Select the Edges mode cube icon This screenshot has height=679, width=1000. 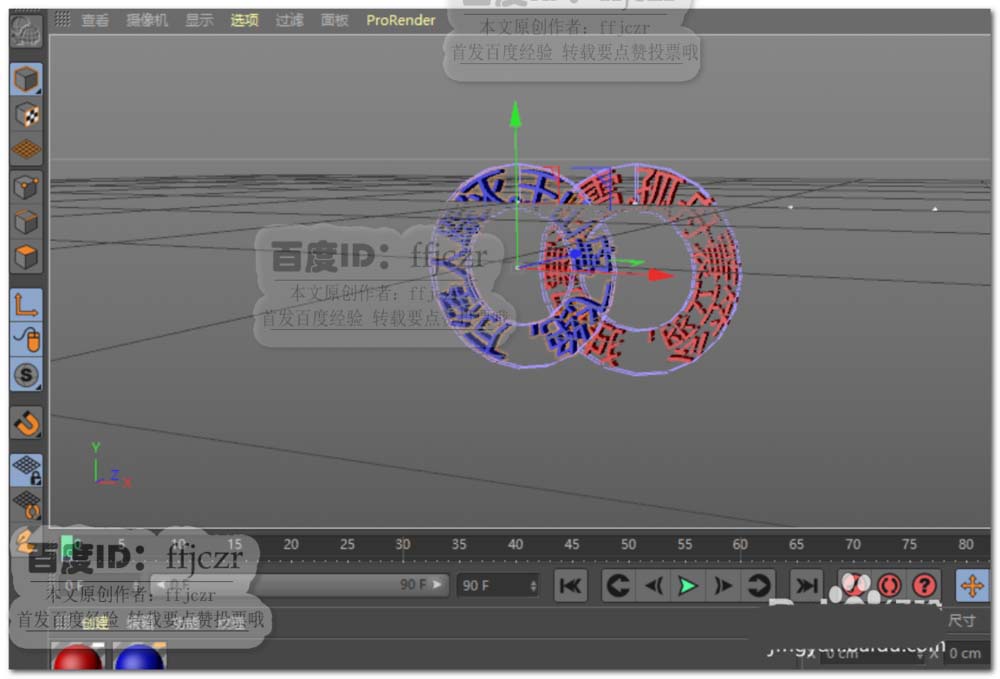click(26, 222)
